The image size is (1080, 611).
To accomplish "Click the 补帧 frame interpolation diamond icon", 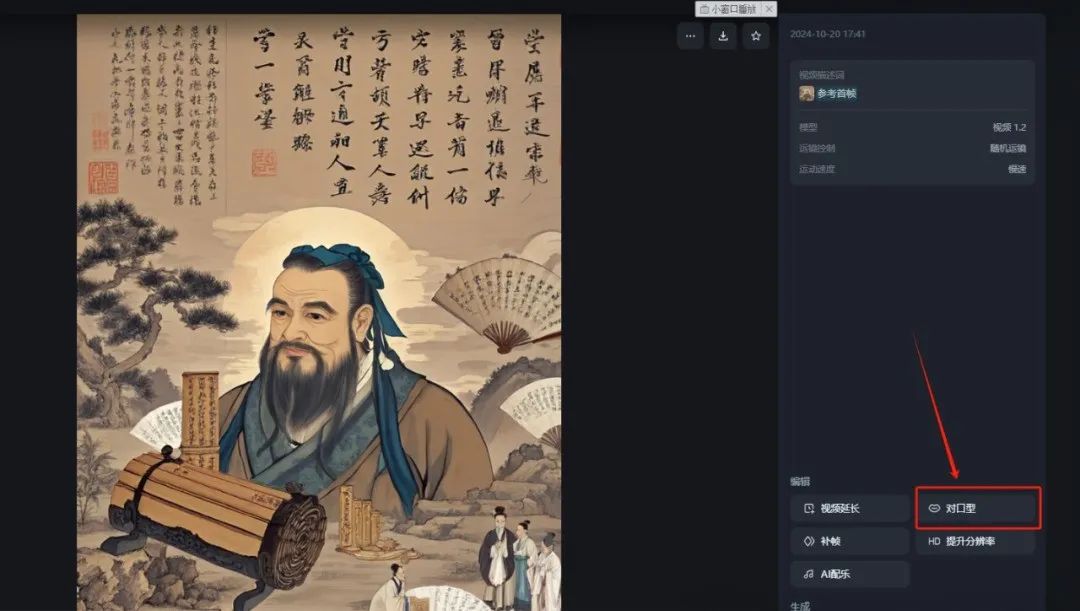I will coord(809,541).
